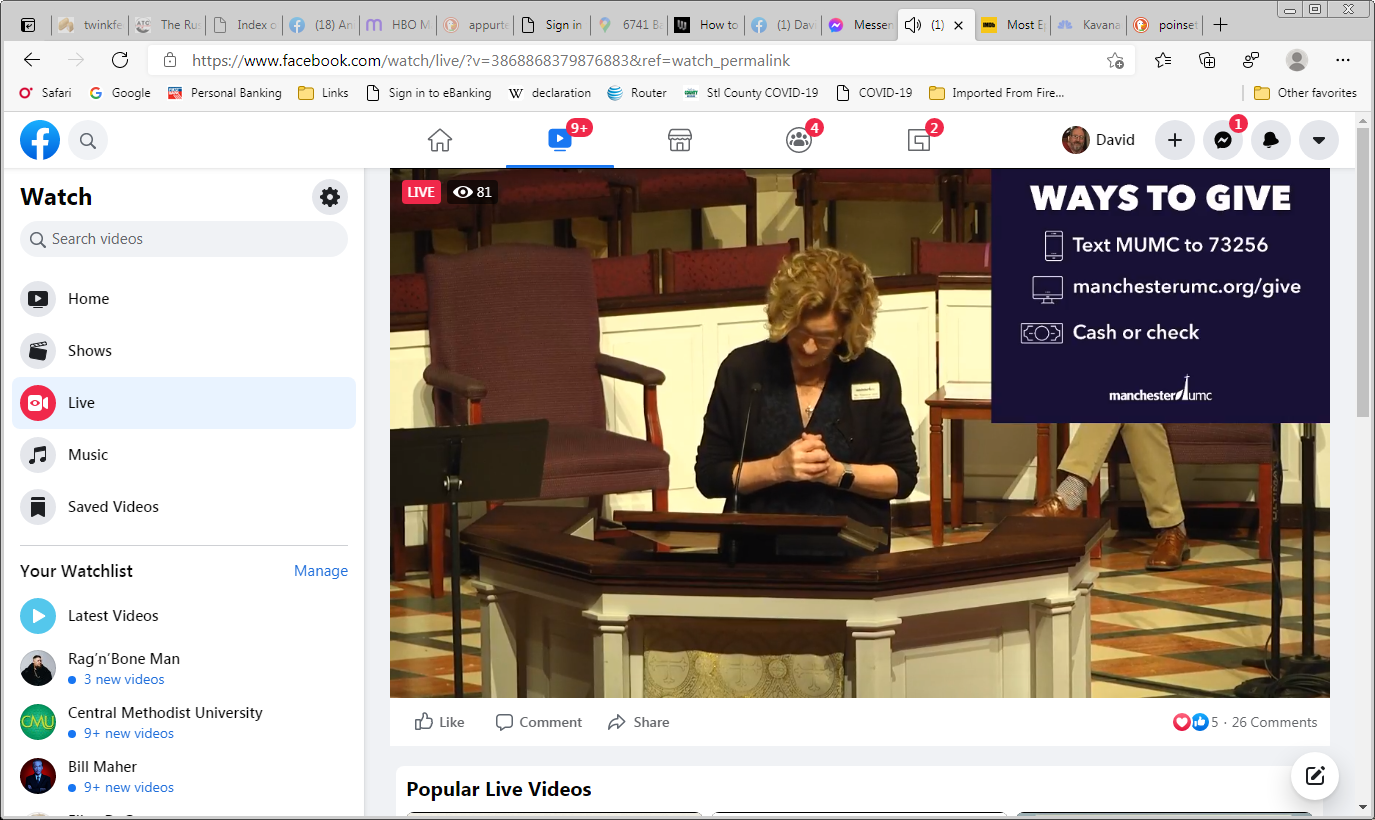Click the Facebook logo

(40, 140)
